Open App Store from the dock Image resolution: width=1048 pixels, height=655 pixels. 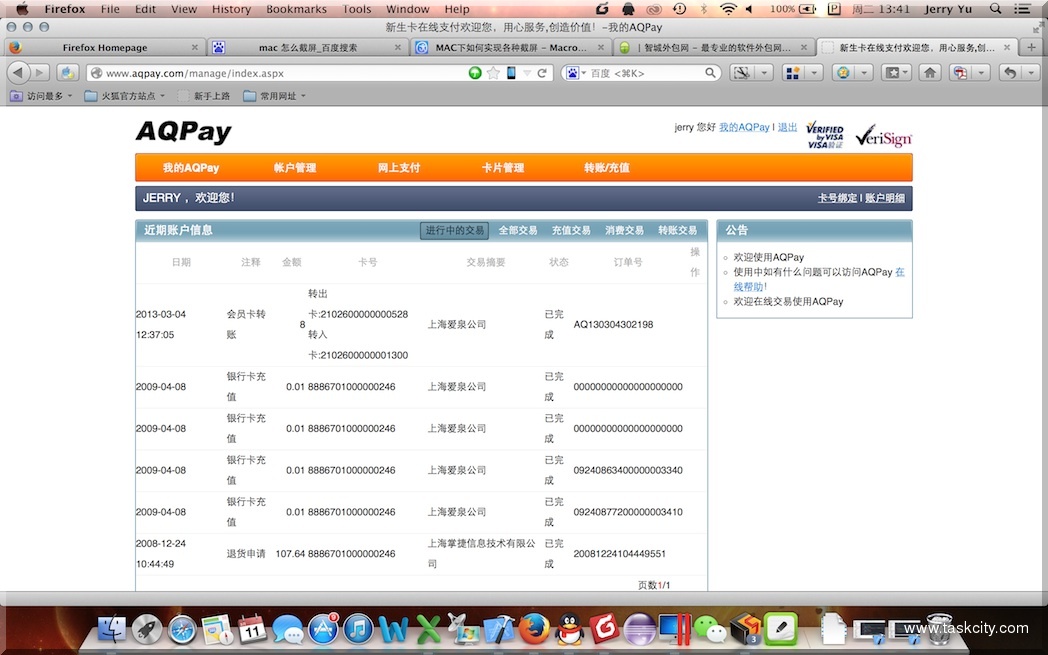tap(323, 629)
